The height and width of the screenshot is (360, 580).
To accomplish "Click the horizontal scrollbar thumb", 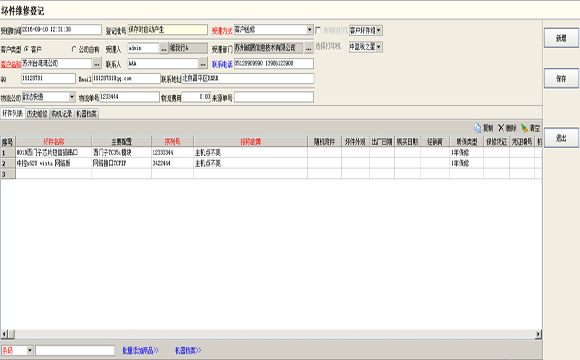I will click(11, 334).
